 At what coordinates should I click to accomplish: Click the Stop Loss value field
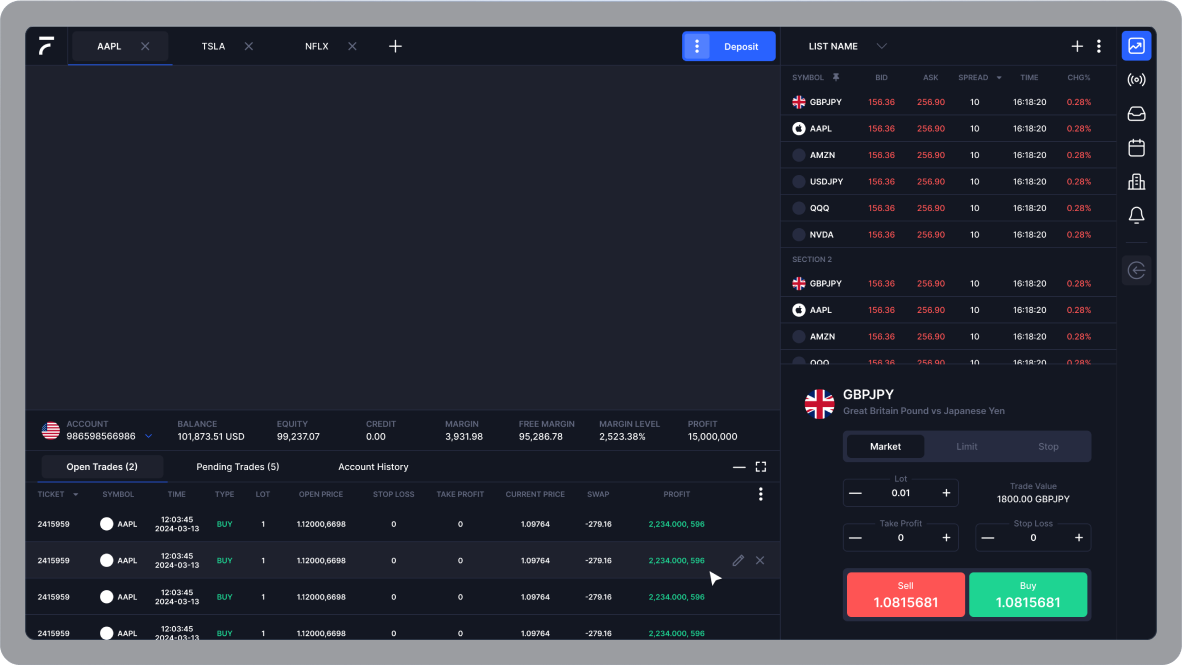pyautogui.click(x=1033, y=538)
